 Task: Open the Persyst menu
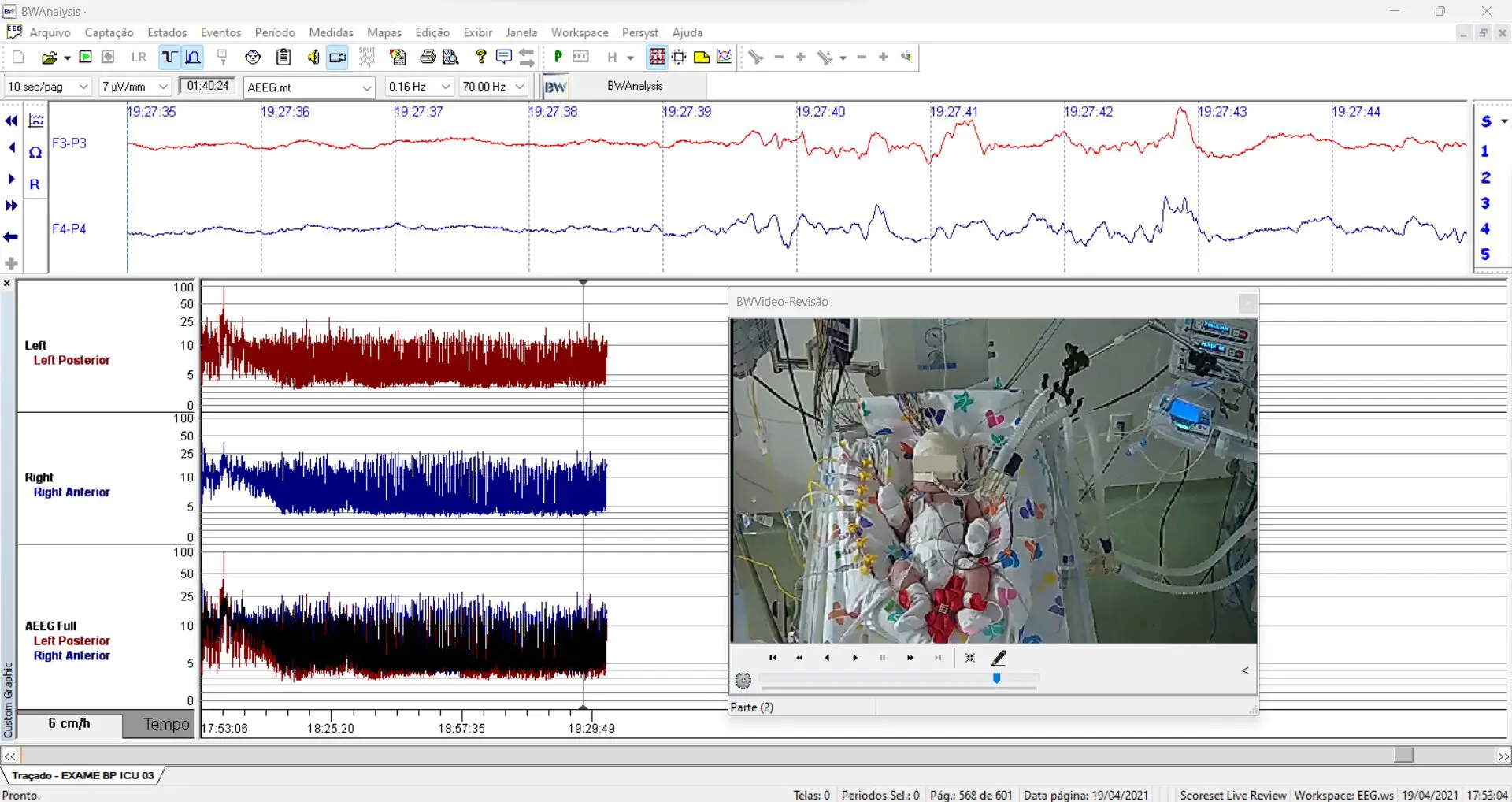[x=639, y=32]
